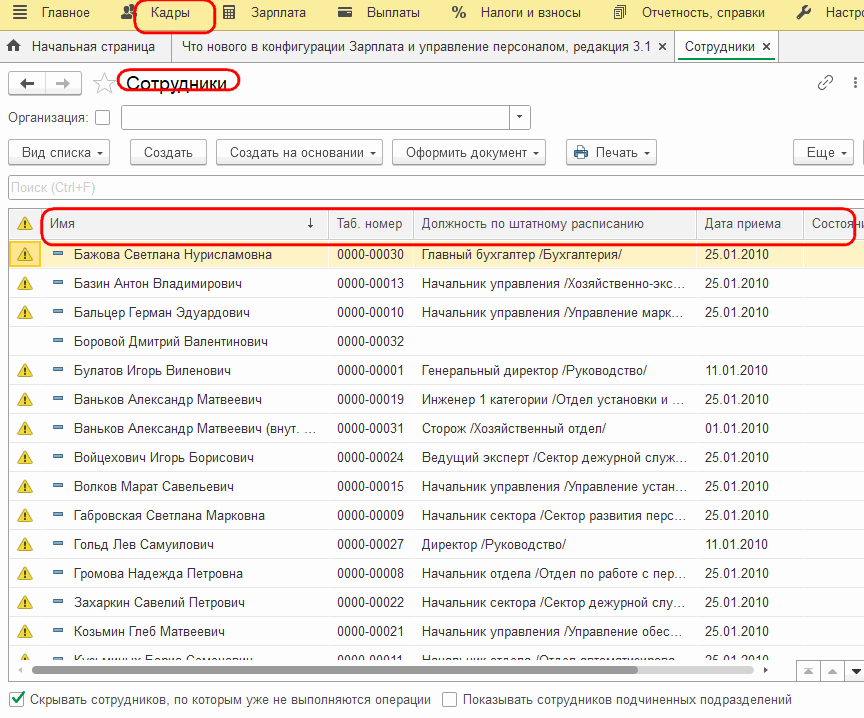Select employee Громова Надежда Петровна

pyautogui.click(x=158, y=574)
